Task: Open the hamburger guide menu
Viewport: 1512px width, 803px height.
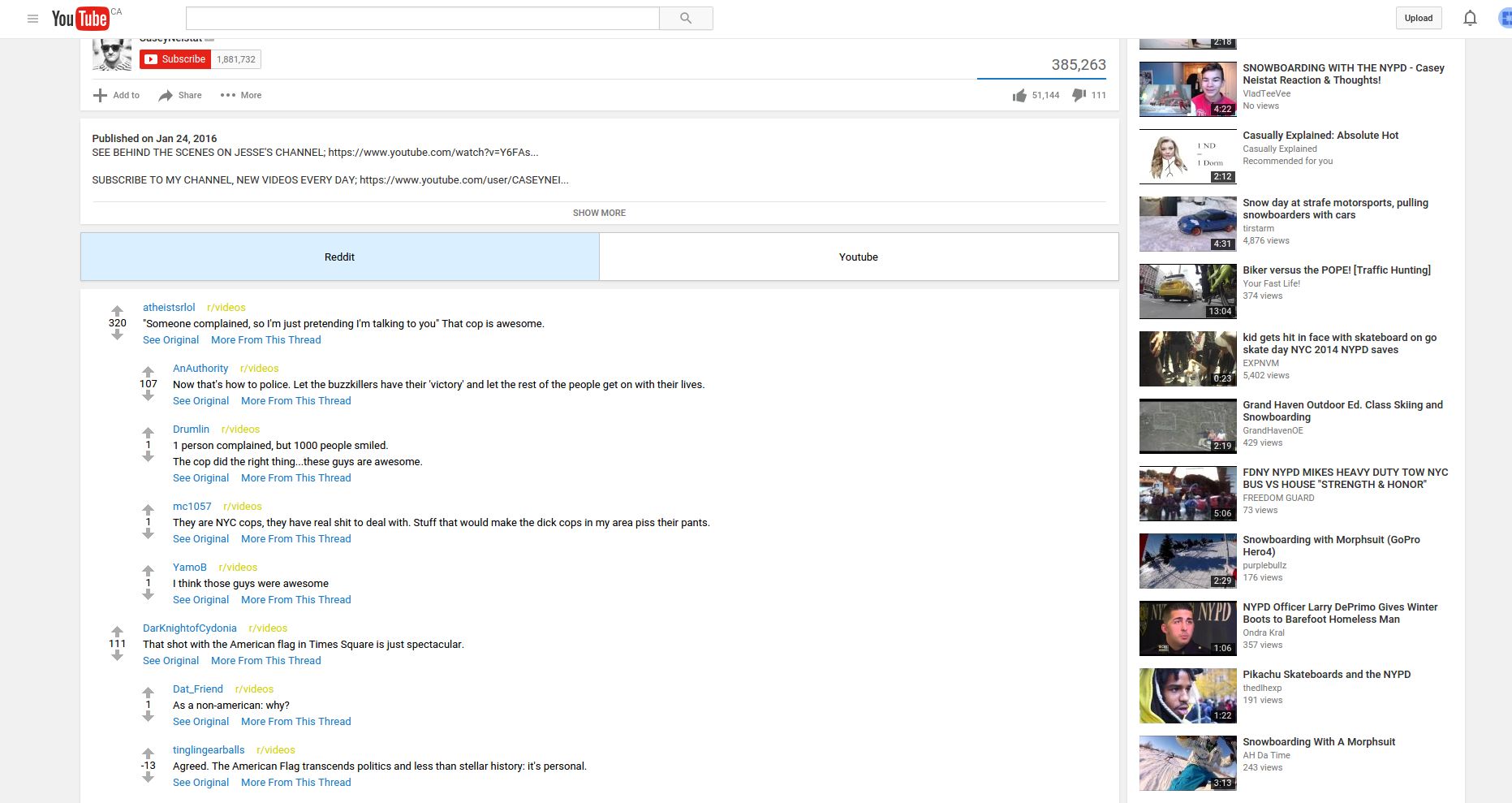Action: (x=32, y=18)
